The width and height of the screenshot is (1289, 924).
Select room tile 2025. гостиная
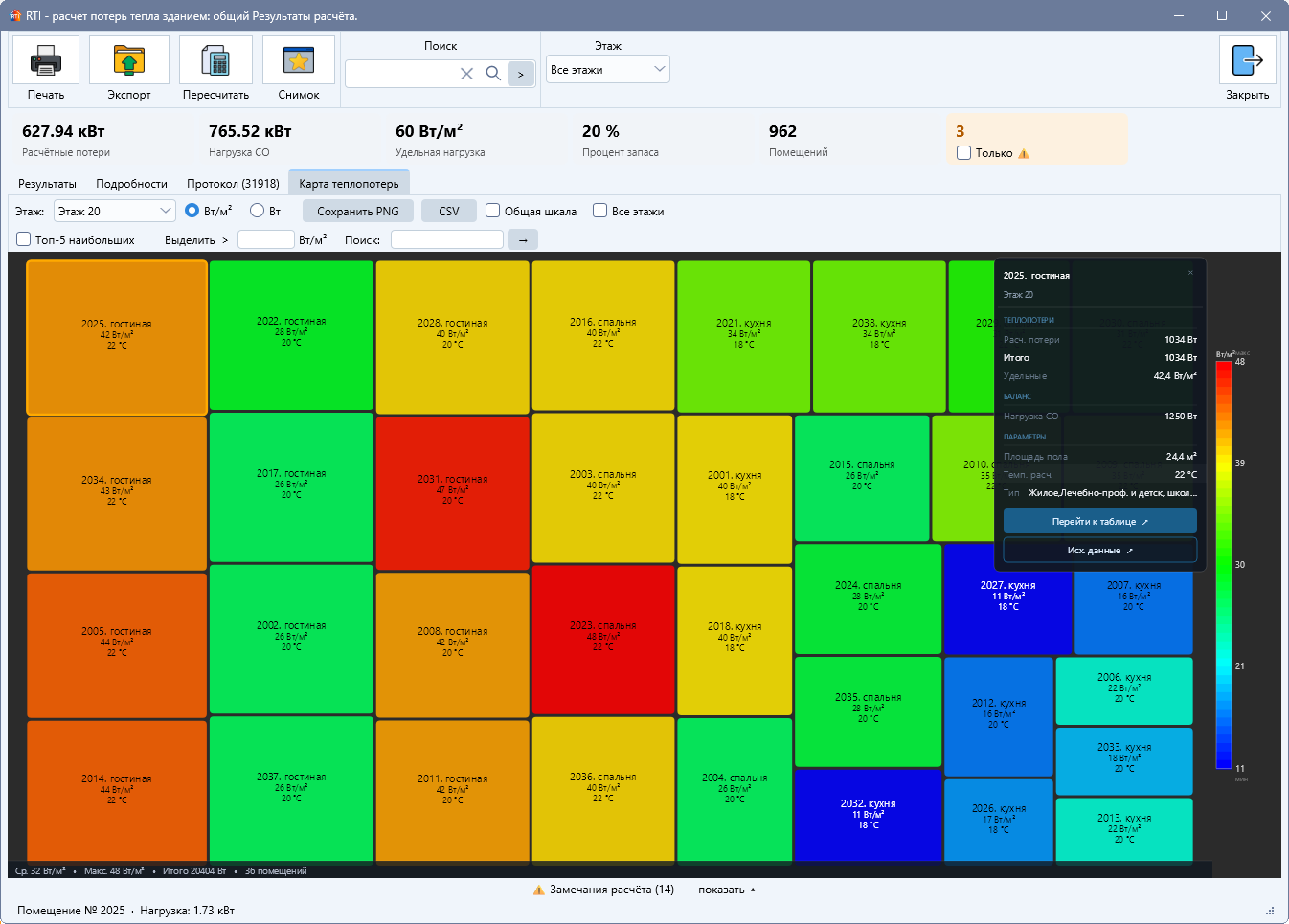(x=117, y=337)
